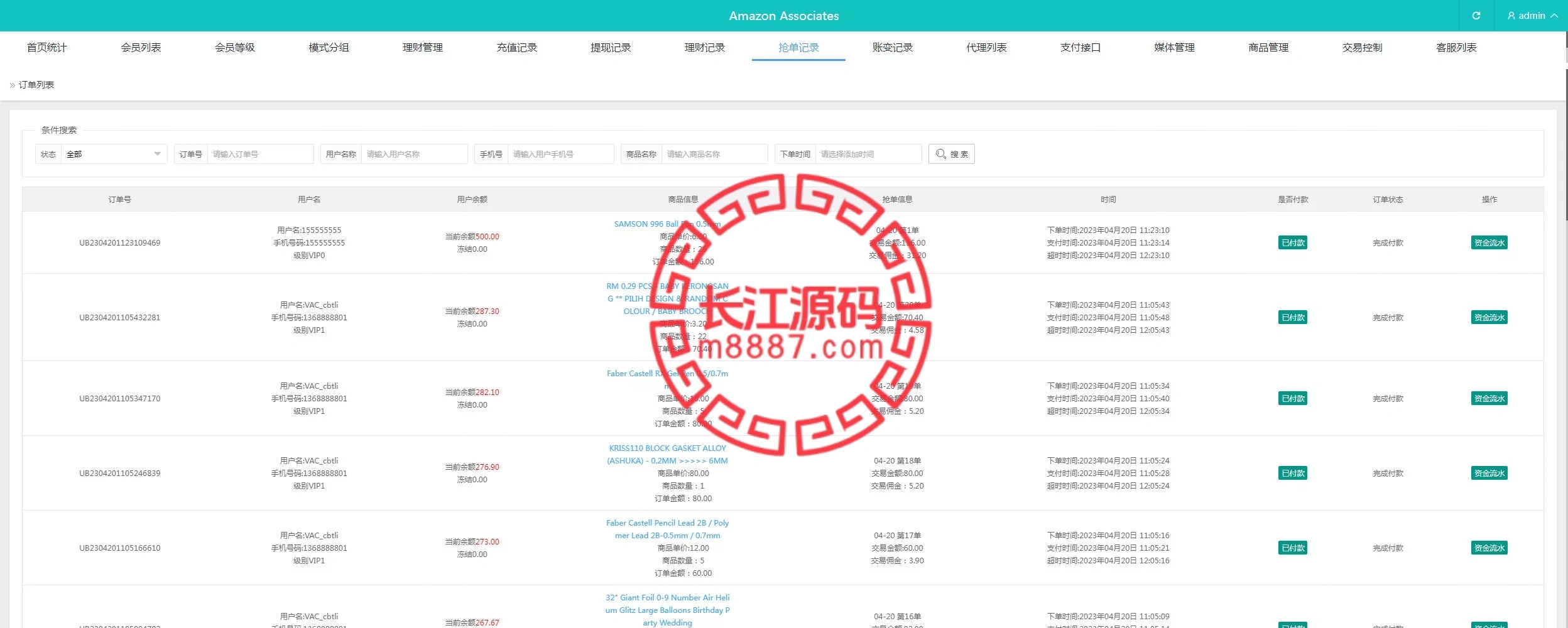Focus the 订单号 input field
Screen dimensions: 1568x628
[x=260, y=154]
